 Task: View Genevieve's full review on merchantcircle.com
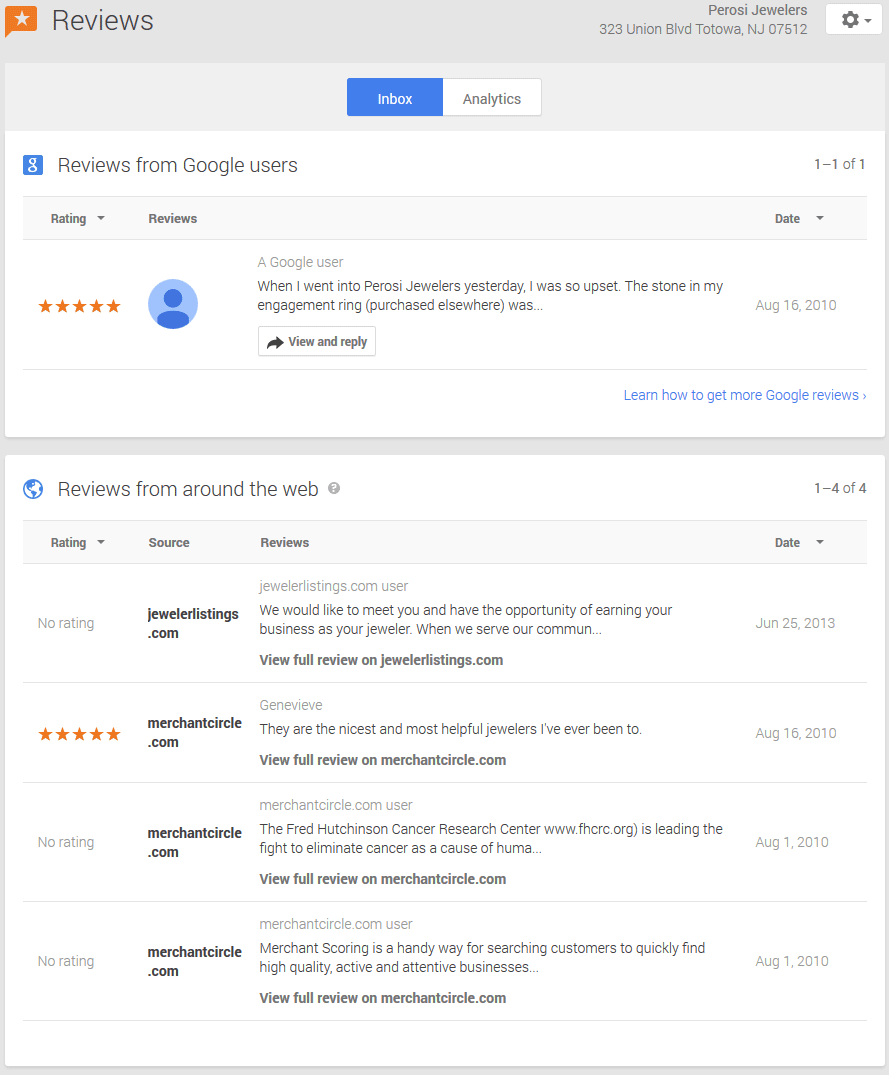[382, 760]
